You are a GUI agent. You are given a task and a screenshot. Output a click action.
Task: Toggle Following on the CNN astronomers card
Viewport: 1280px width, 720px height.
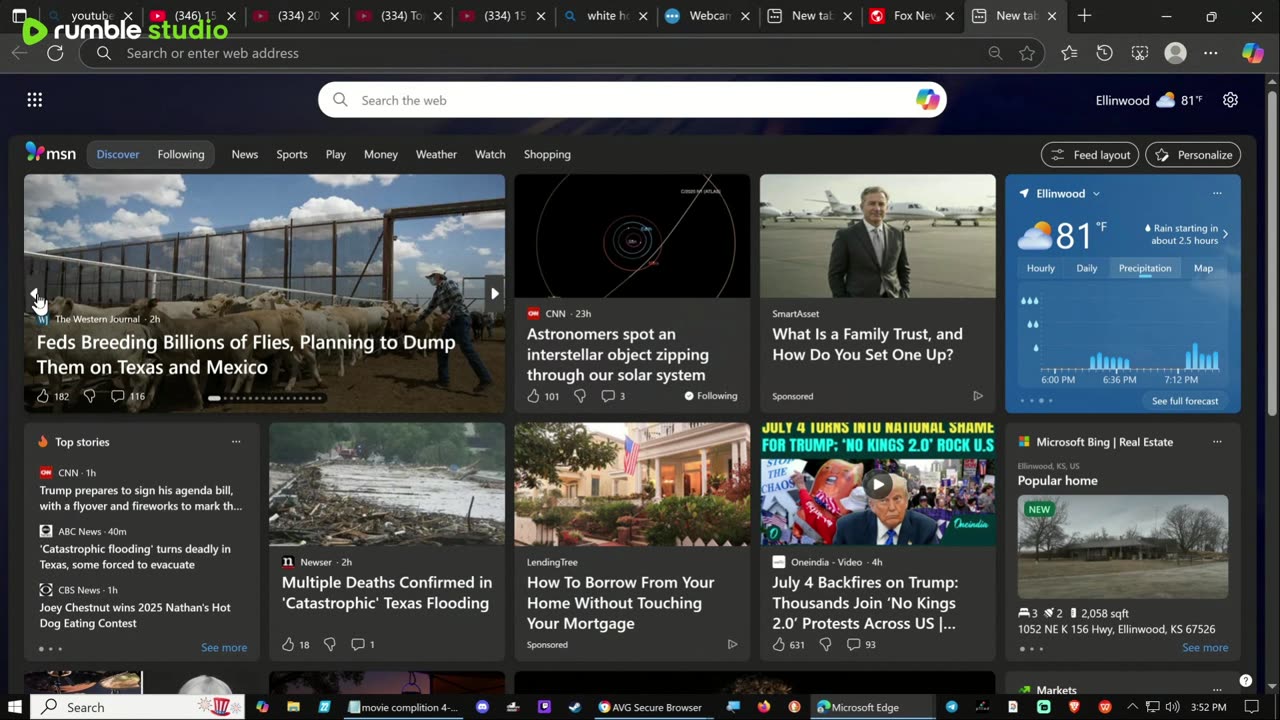click(x=711, y=396)
